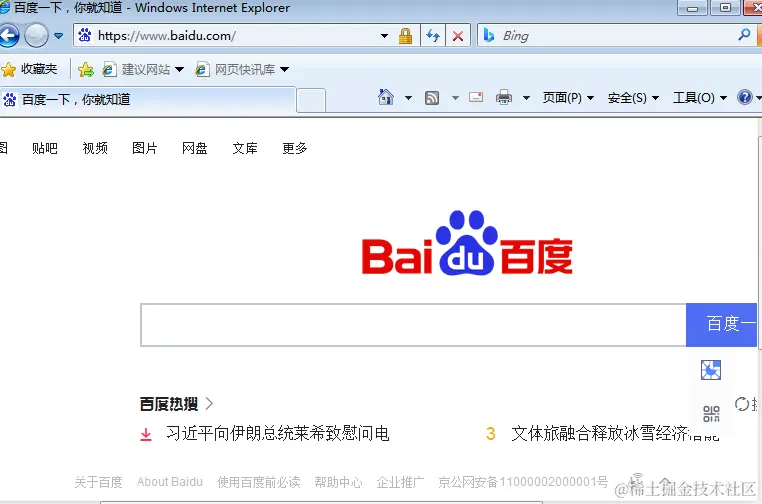Expand the address bar history dropdown
This screenshot has height=504, width=762.
[384, 35]
